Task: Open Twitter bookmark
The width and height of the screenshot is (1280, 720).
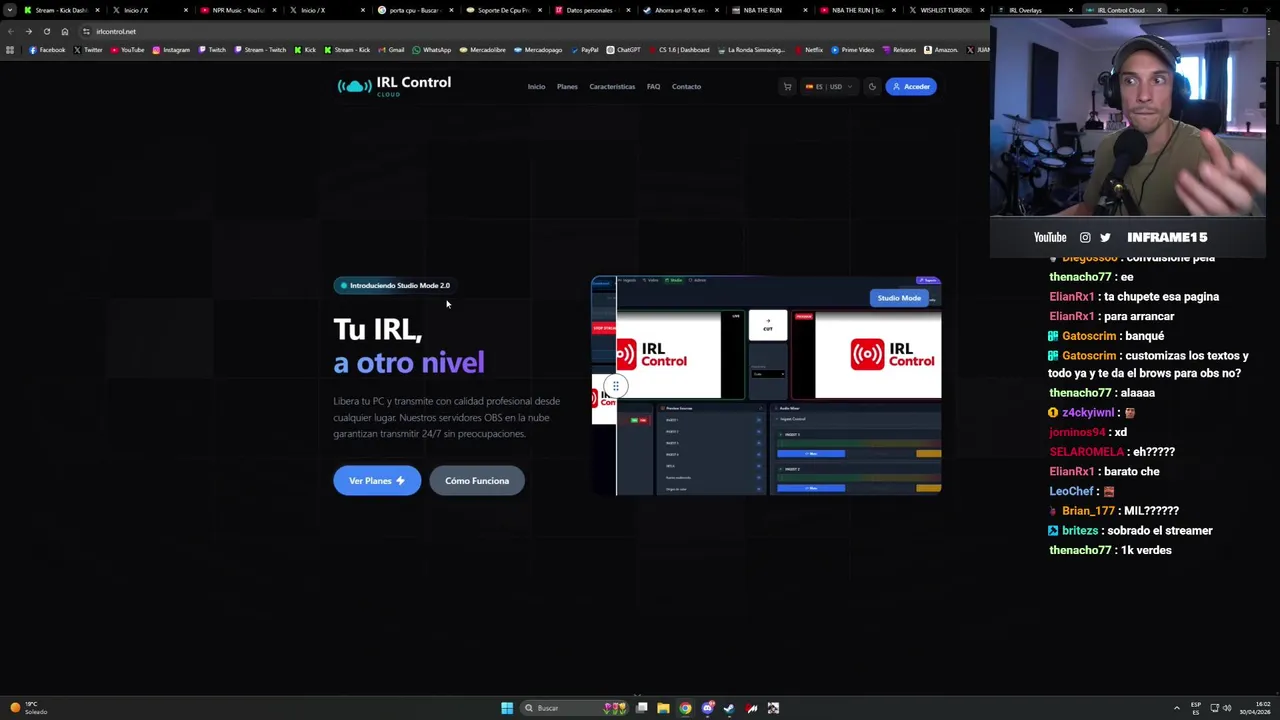Action: coord(88,50)
